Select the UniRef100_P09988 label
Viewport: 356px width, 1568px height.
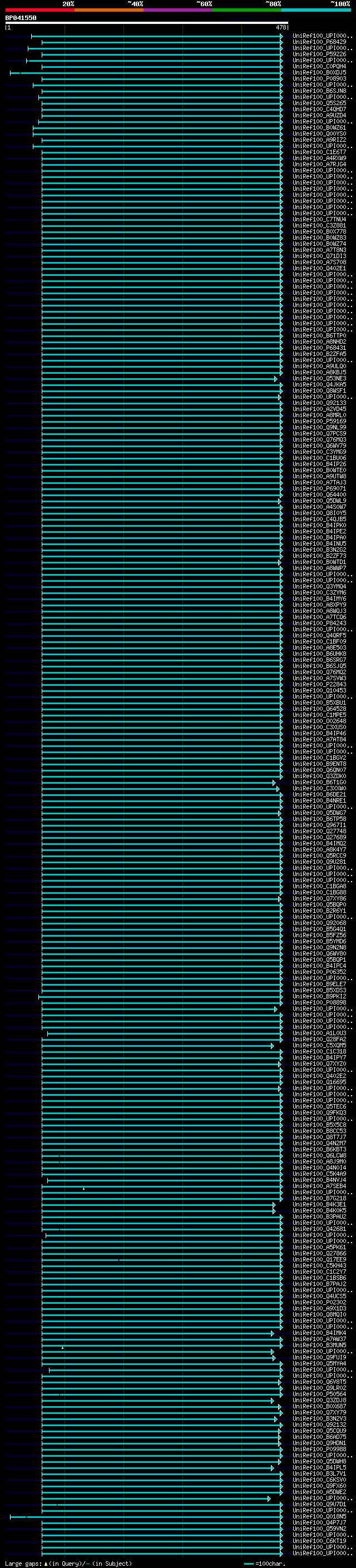[x=319, y=1449]
